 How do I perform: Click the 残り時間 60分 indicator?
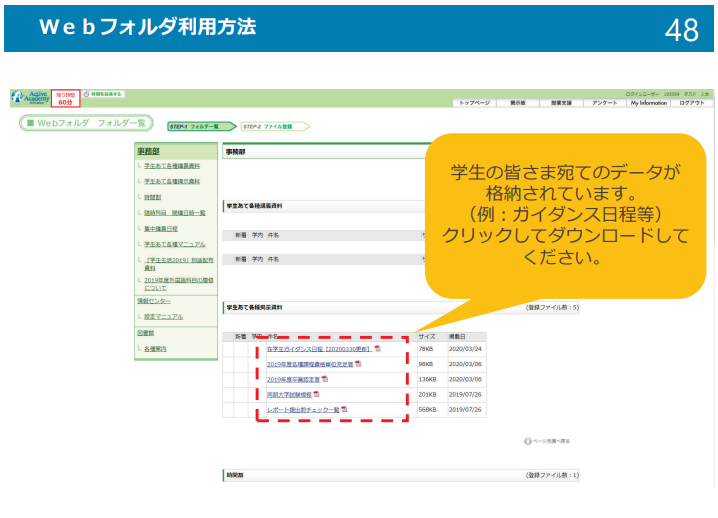(x=65, y=98)
